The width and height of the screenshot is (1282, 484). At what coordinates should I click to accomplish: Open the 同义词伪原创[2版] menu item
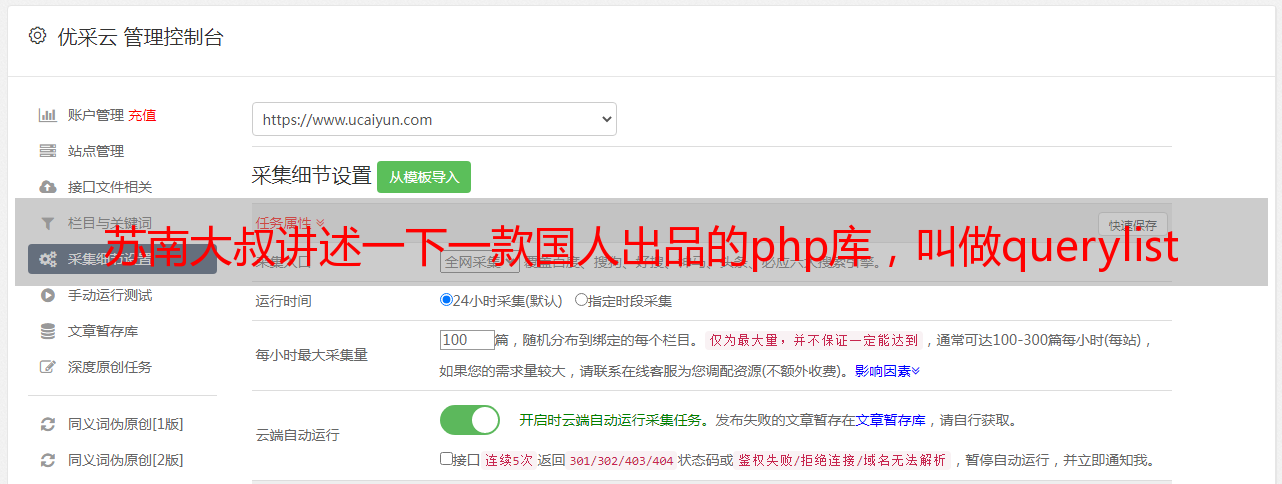[x=125, y=460]
